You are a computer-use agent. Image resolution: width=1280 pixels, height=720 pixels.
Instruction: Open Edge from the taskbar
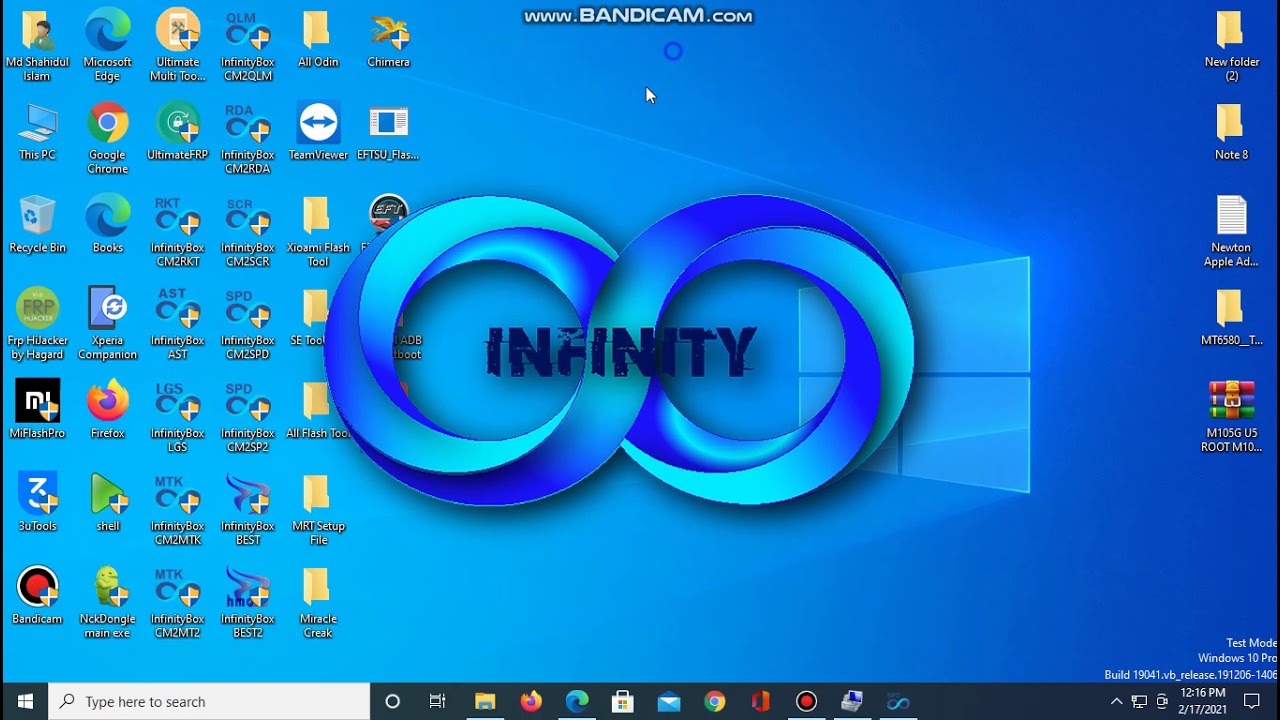(577, 702)
